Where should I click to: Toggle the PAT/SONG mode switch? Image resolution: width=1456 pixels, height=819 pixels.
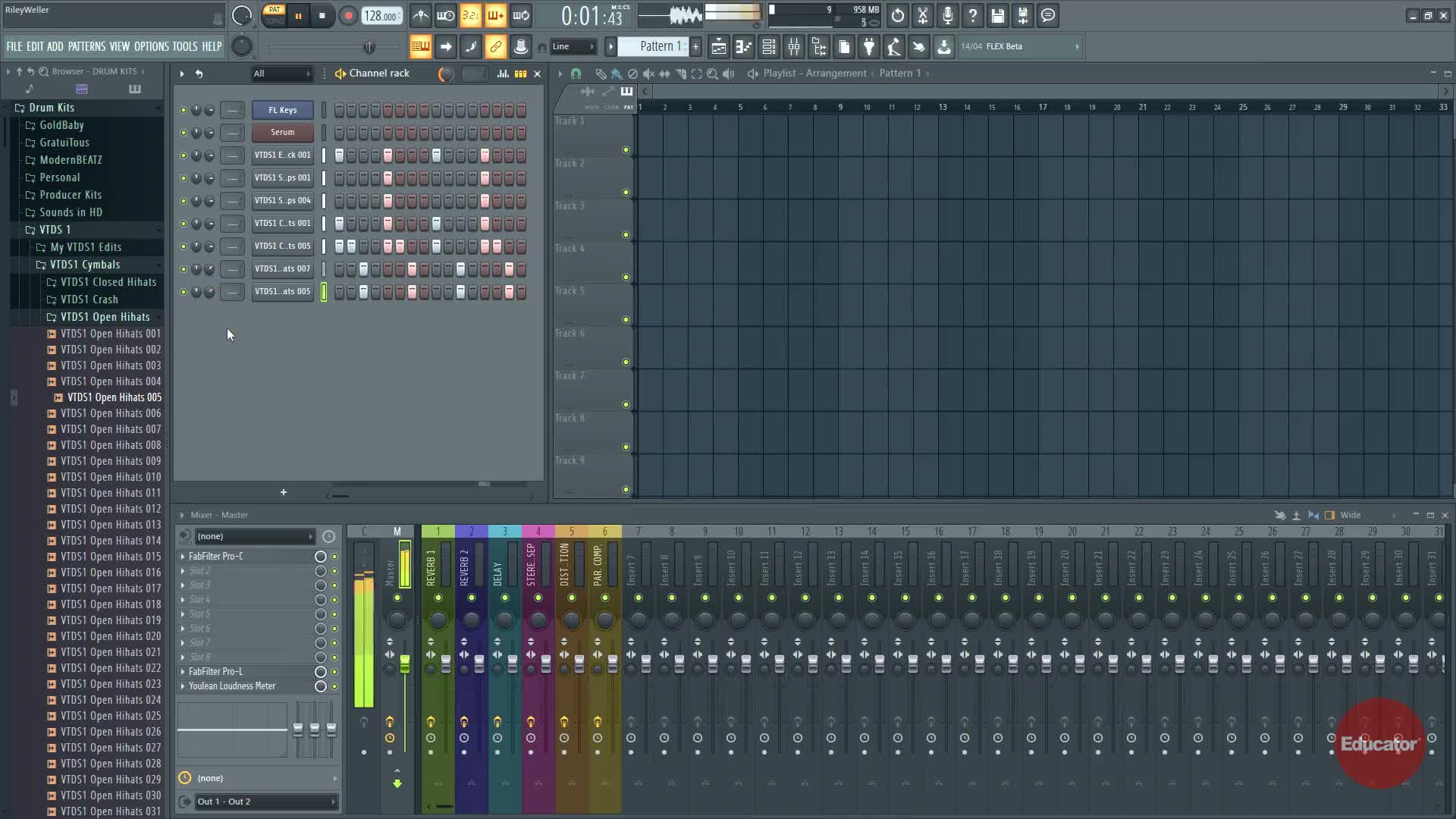click(275, 15)
